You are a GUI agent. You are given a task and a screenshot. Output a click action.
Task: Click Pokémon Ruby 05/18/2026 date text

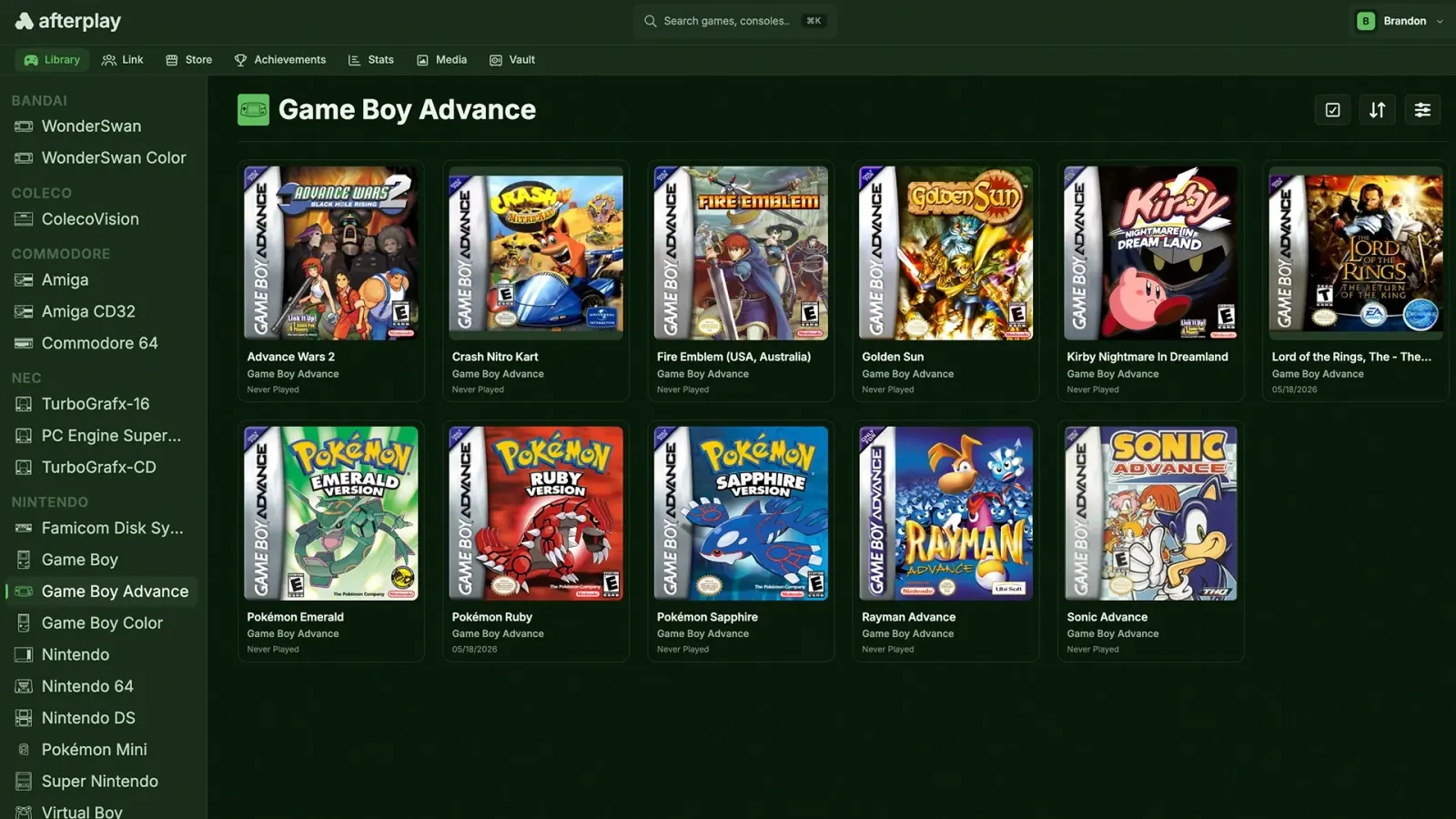tap(474, 650)
